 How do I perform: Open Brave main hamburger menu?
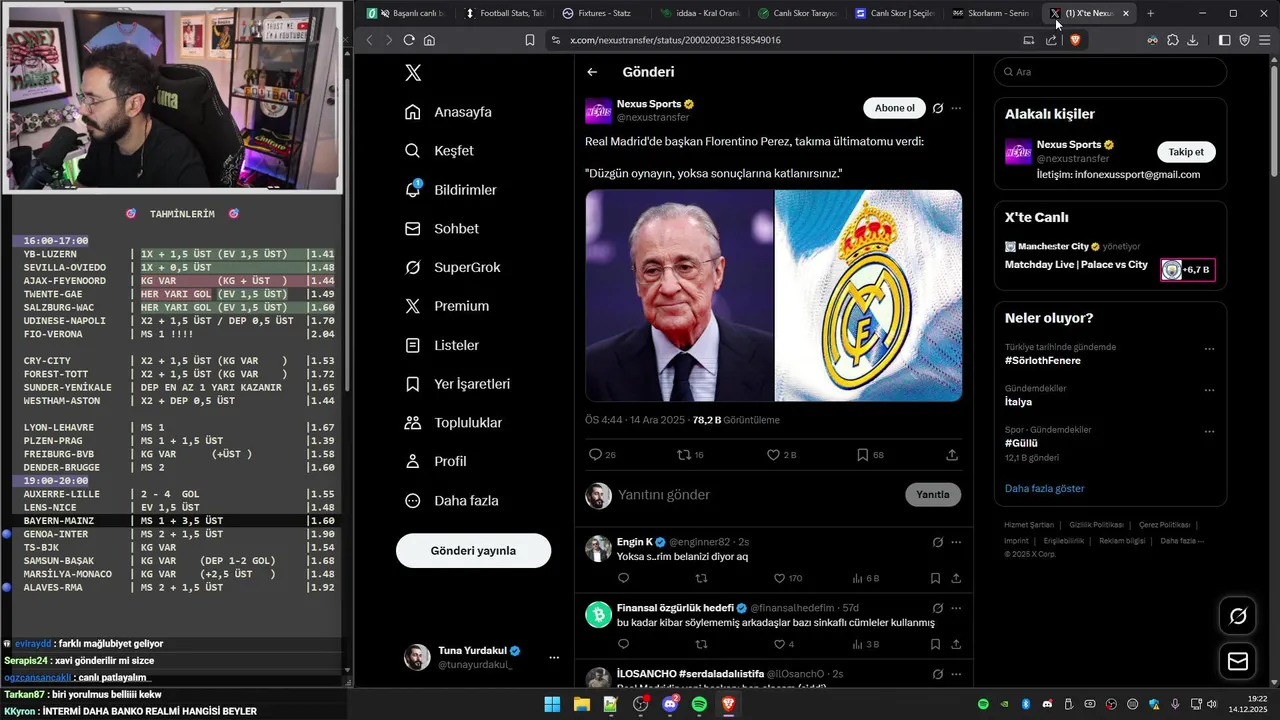point(1265,40)
